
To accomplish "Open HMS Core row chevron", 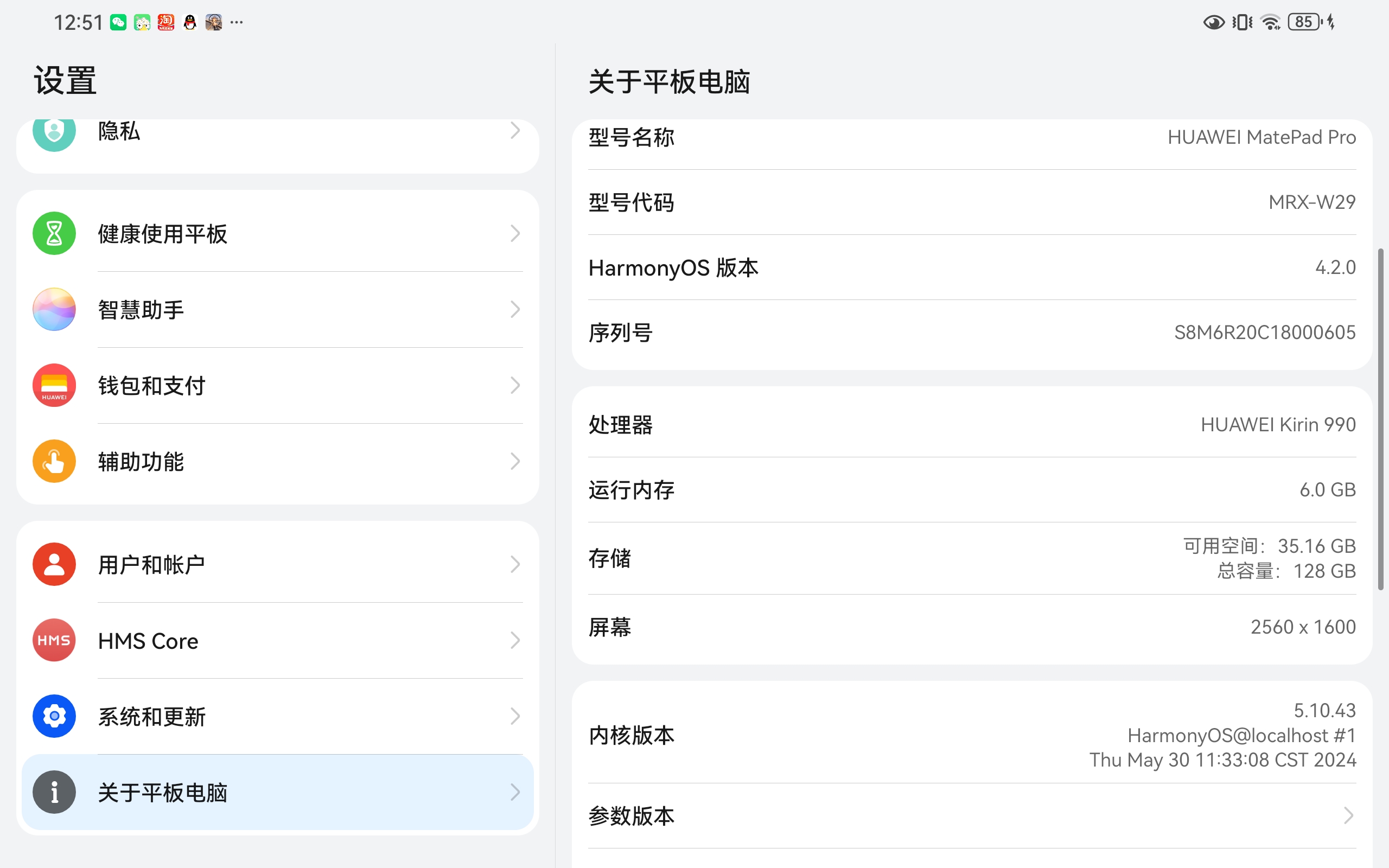I will [515, 640].
